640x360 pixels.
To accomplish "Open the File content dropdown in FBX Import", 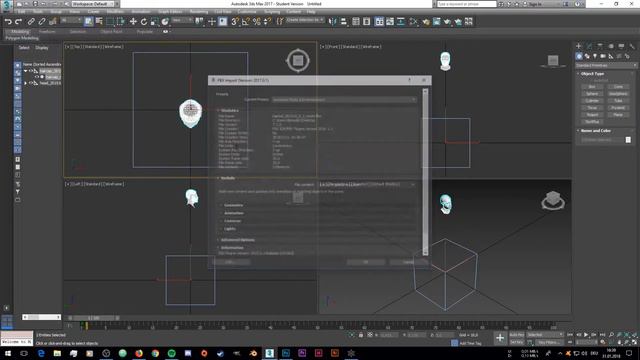I will coord(367,184).
